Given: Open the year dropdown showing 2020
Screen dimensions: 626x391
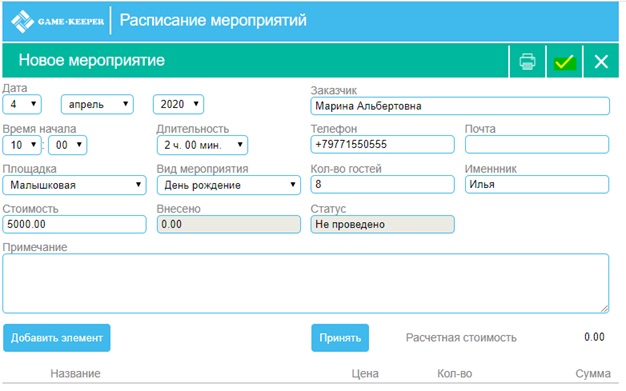Looking at the screenshot, I should pos(178,104).
